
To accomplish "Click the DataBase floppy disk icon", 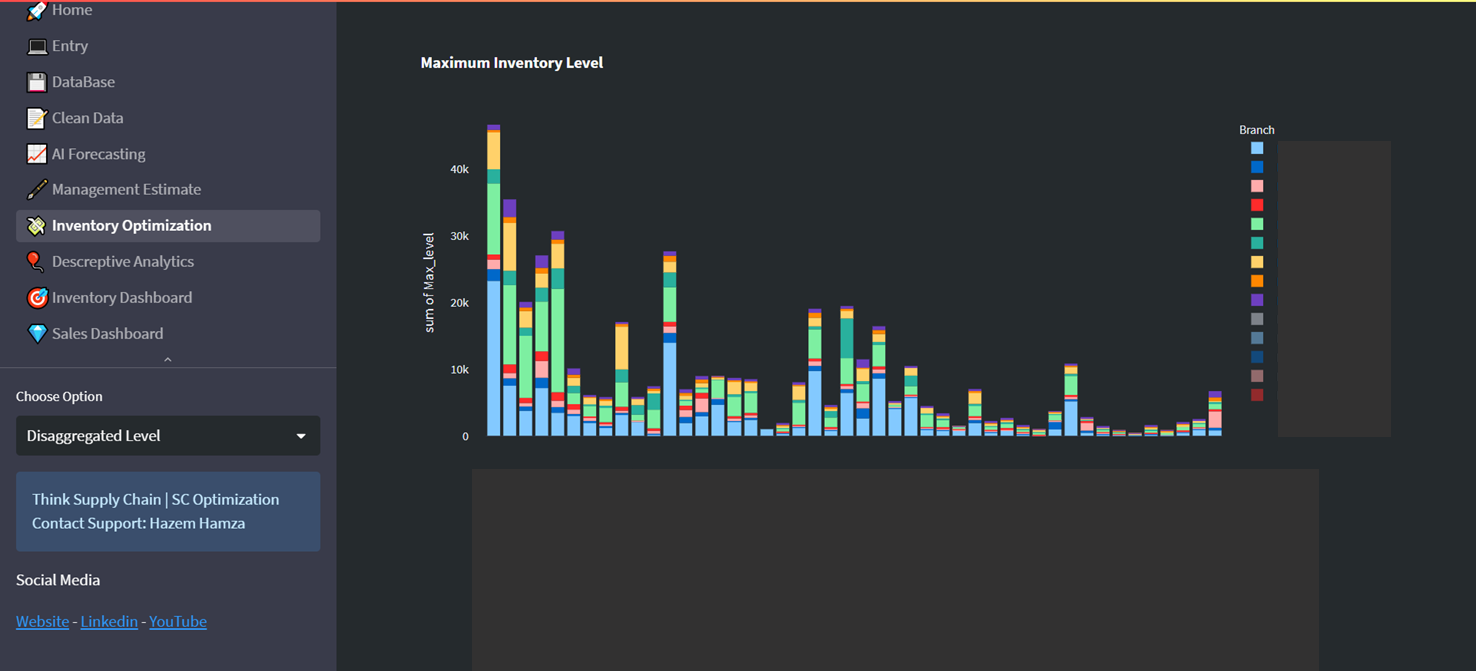I will pos(36,82).
